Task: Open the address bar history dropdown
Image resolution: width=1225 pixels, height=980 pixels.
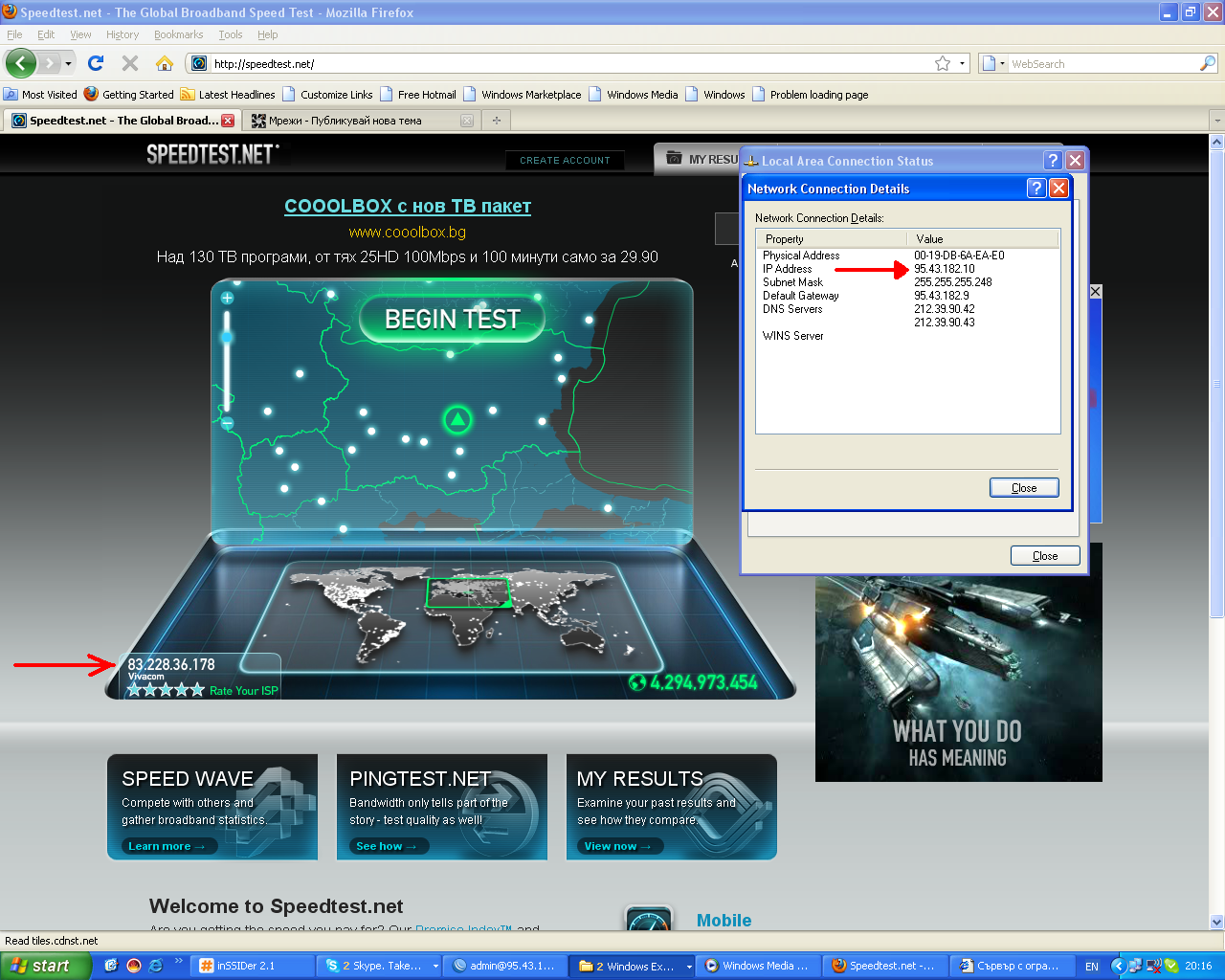Action: (x=962, y=63)
